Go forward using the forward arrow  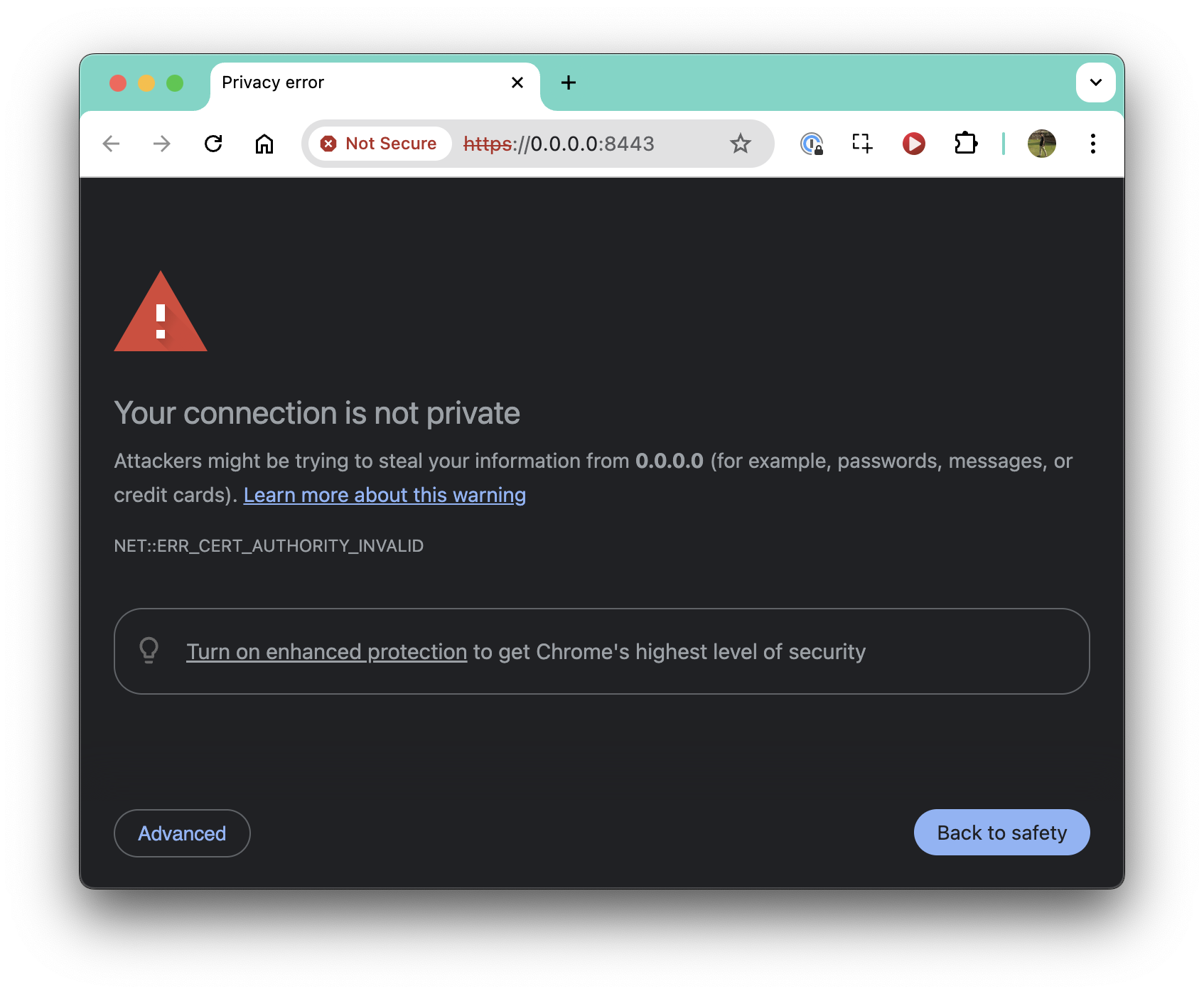point(162,144)
